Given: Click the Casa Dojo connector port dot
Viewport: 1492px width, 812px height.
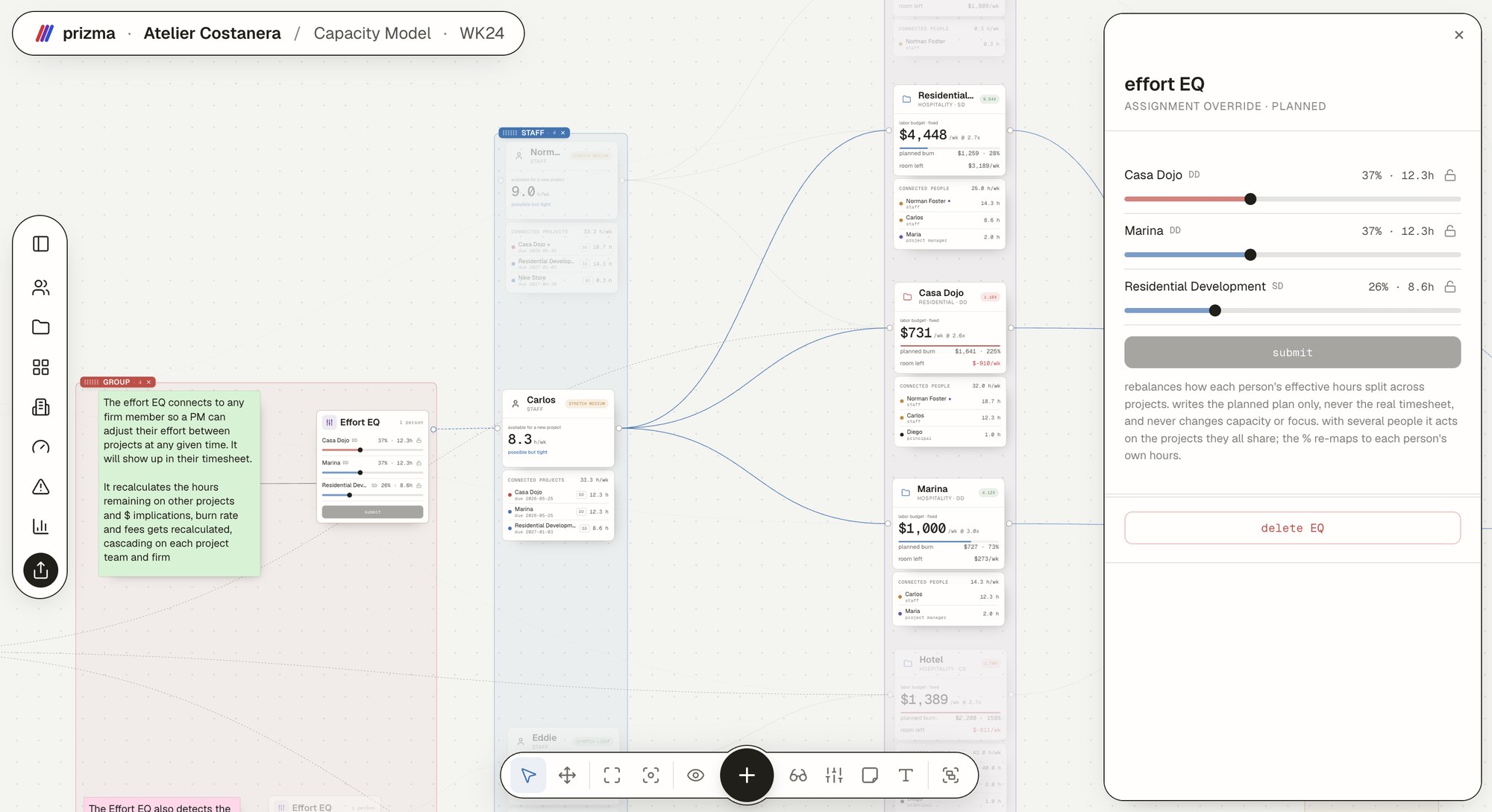Looking at the screenshot, I should [889, 328].
